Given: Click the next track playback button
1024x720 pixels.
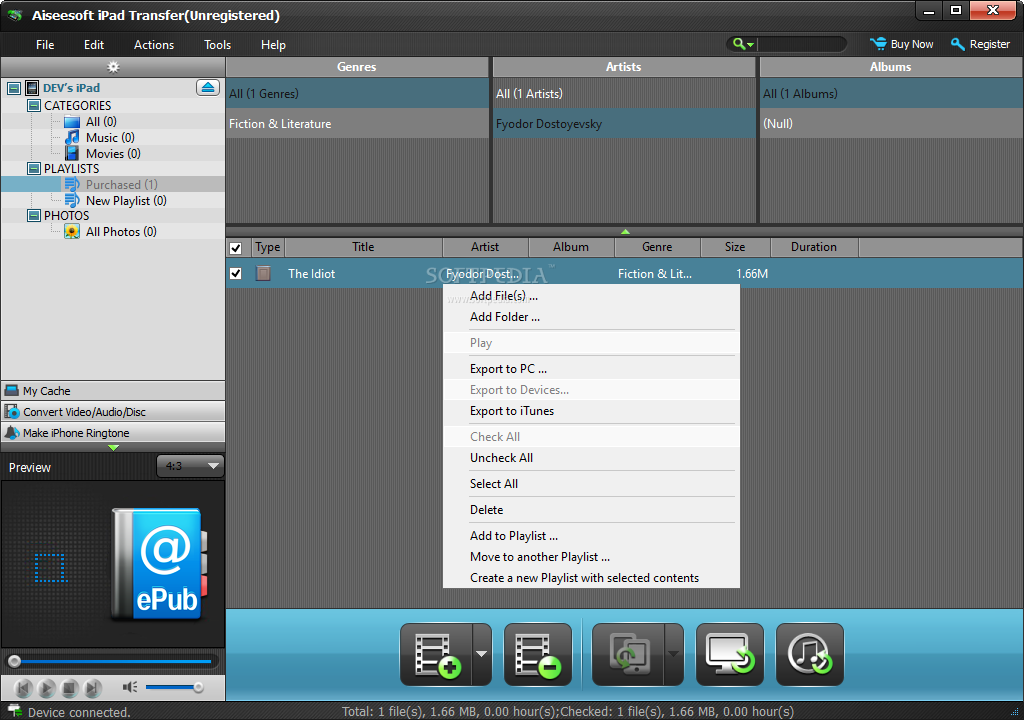Looking at the screenshot, I should [93, 687].
